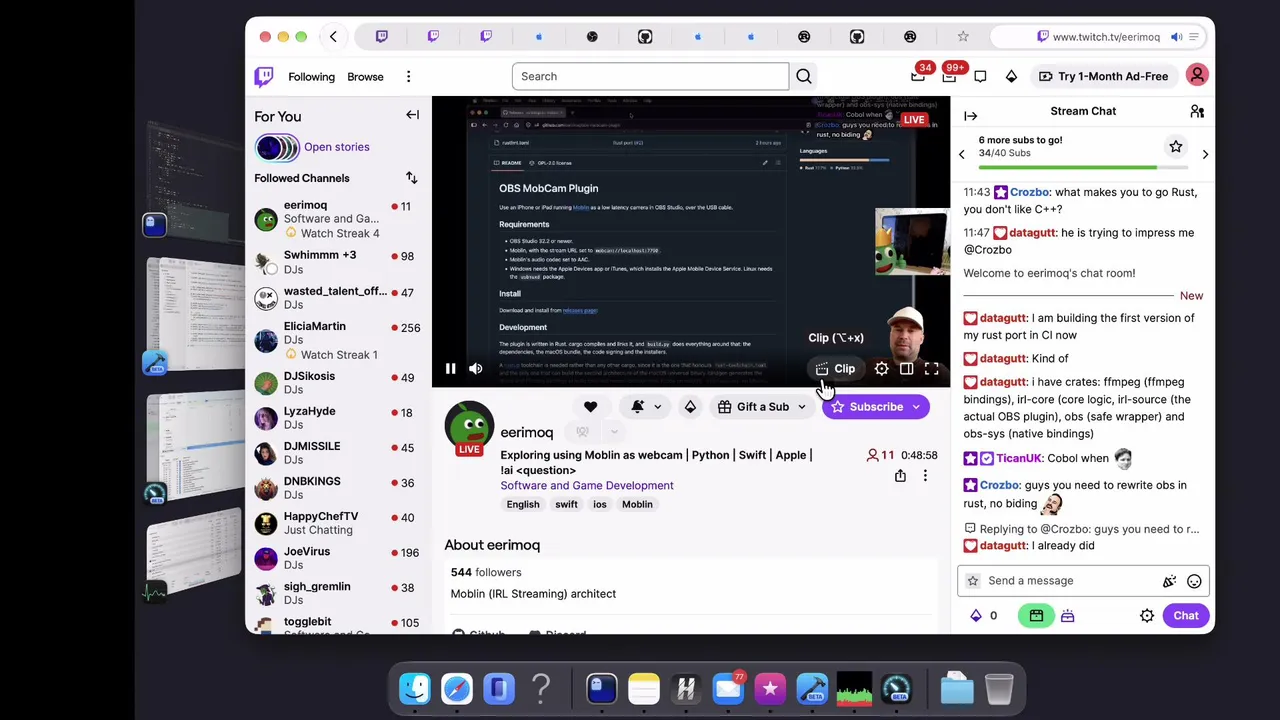Open DJSikosis channel in sidebar
This screenshot has width=1280, height=720.
coord(337,383)
